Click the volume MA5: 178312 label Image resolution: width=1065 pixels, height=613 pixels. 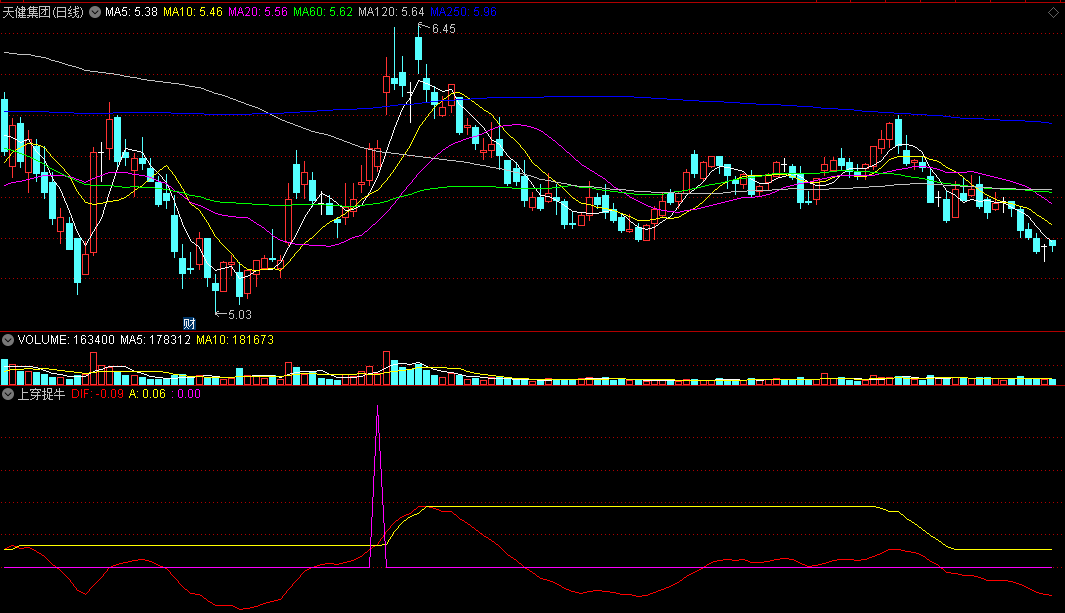click(x=156, y=340)
